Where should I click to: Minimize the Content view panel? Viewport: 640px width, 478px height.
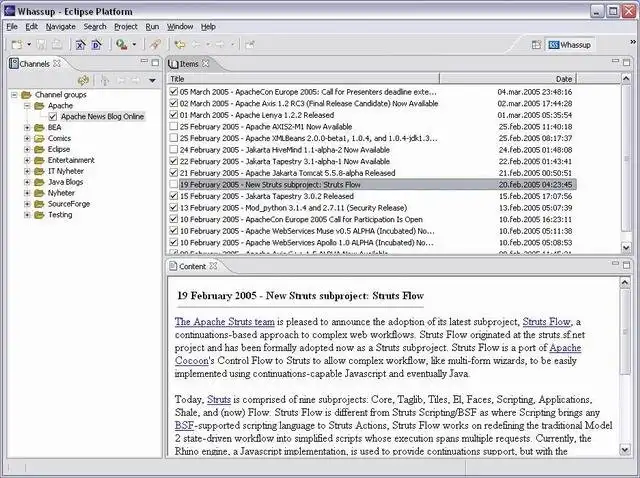click(615, 264)
